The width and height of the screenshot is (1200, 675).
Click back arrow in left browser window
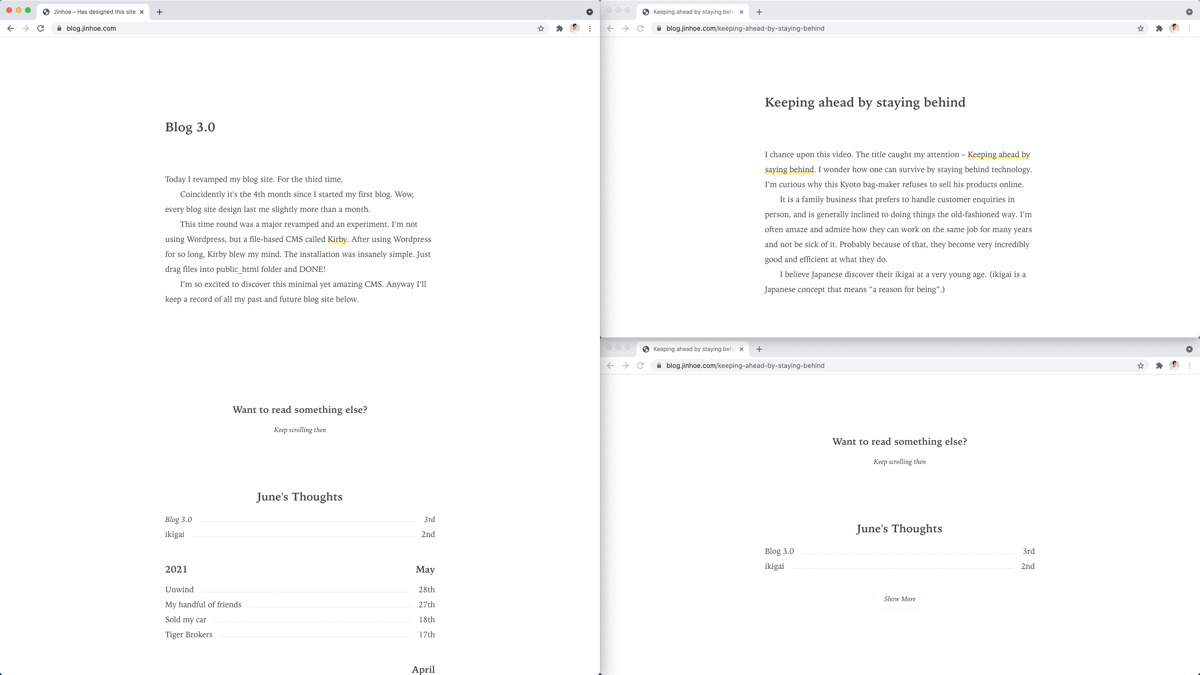tap(11, 28)
